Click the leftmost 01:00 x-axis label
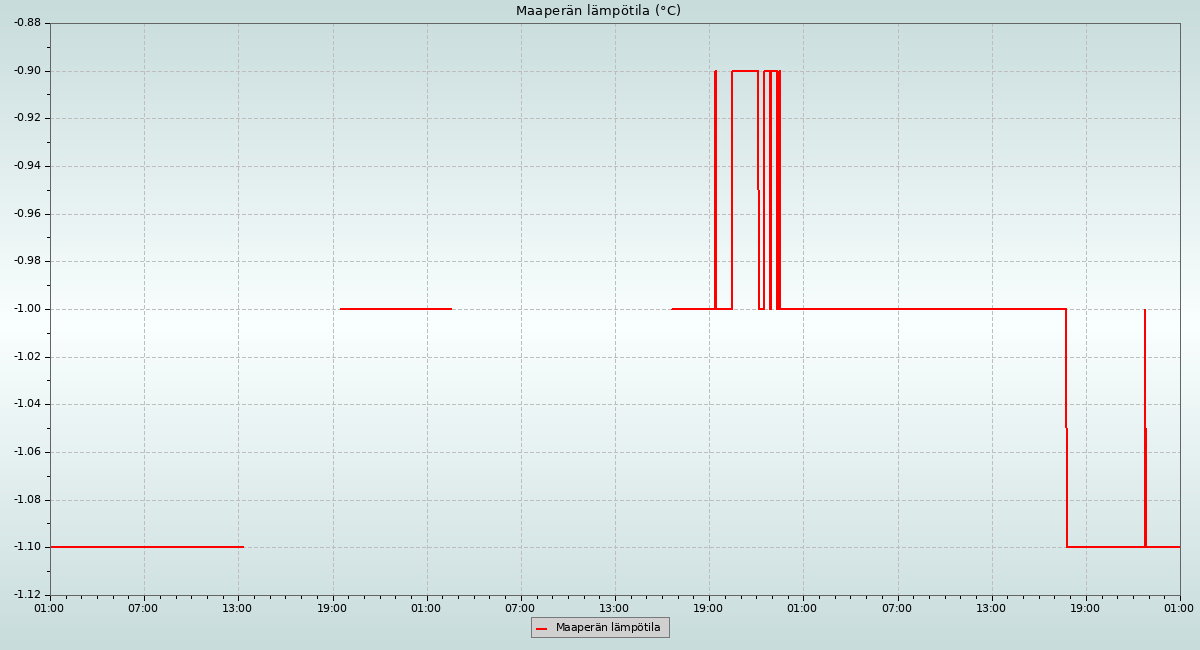The height and width of the screenshot is (650, 1200). [x=49, y=608]
